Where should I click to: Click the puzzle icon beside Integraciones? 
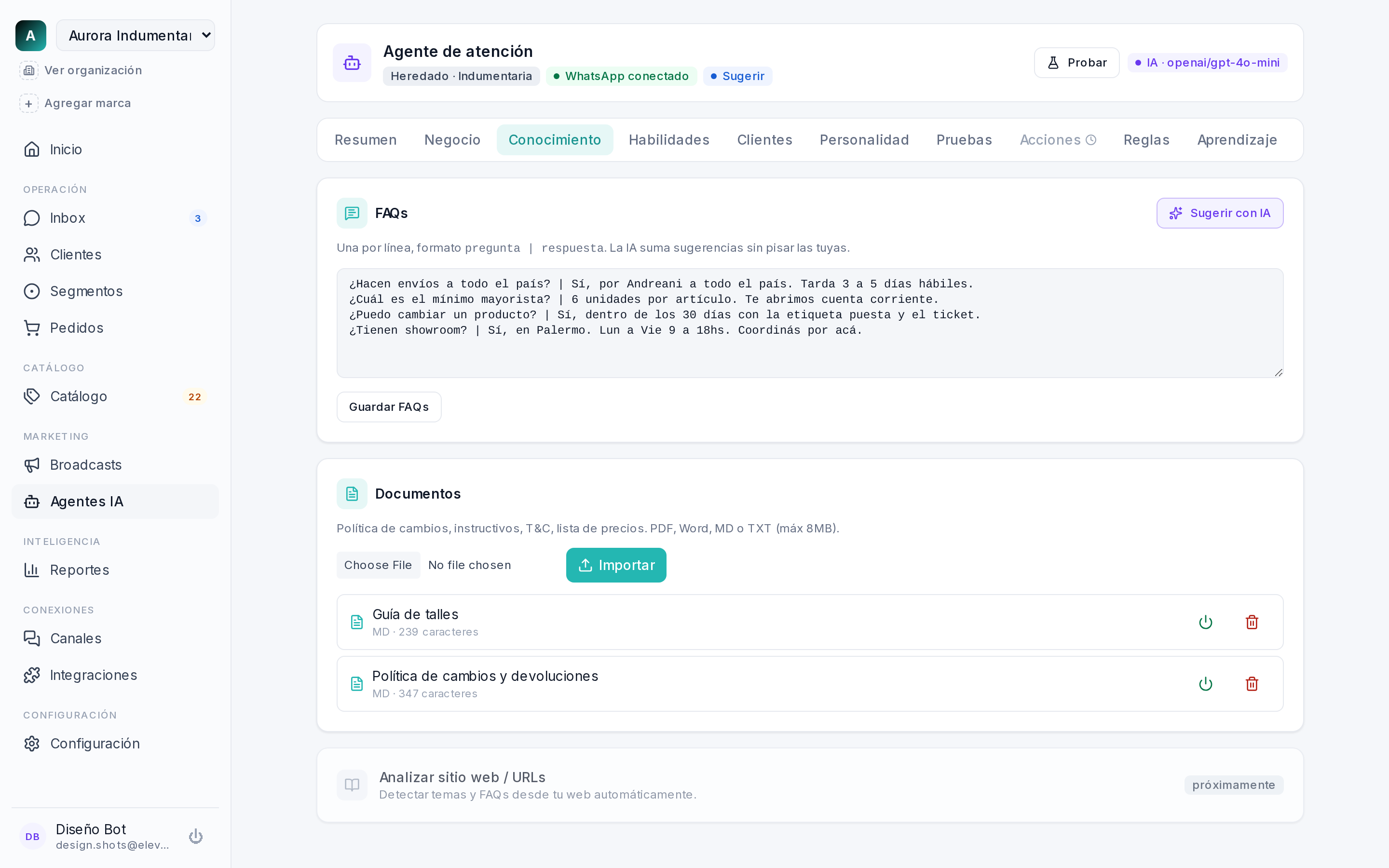coord(32,675)
